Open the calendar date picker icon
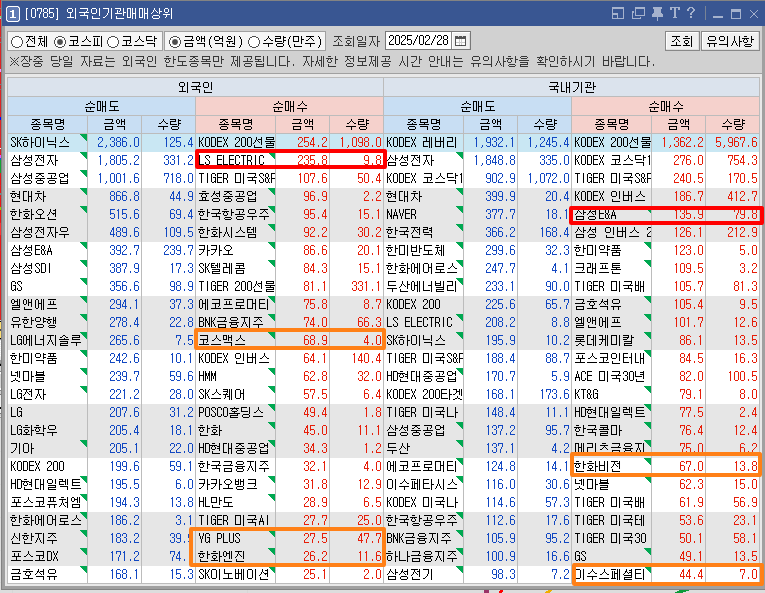Viewport: 765px width, 593px height. click(x=460, y=41)
